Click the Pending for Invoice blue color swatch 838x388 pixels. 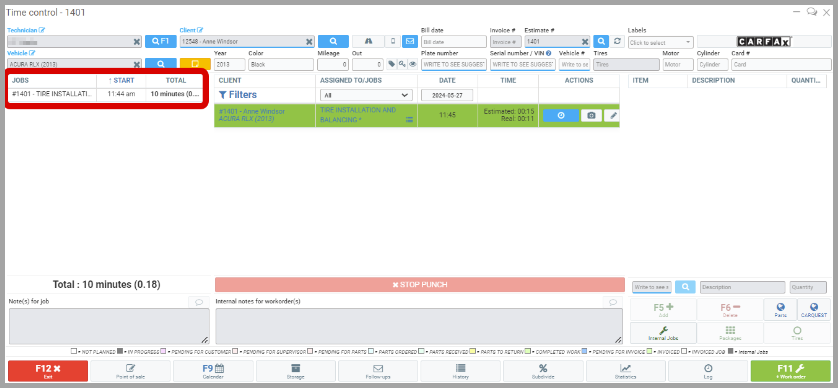click(x=584, y=352)
